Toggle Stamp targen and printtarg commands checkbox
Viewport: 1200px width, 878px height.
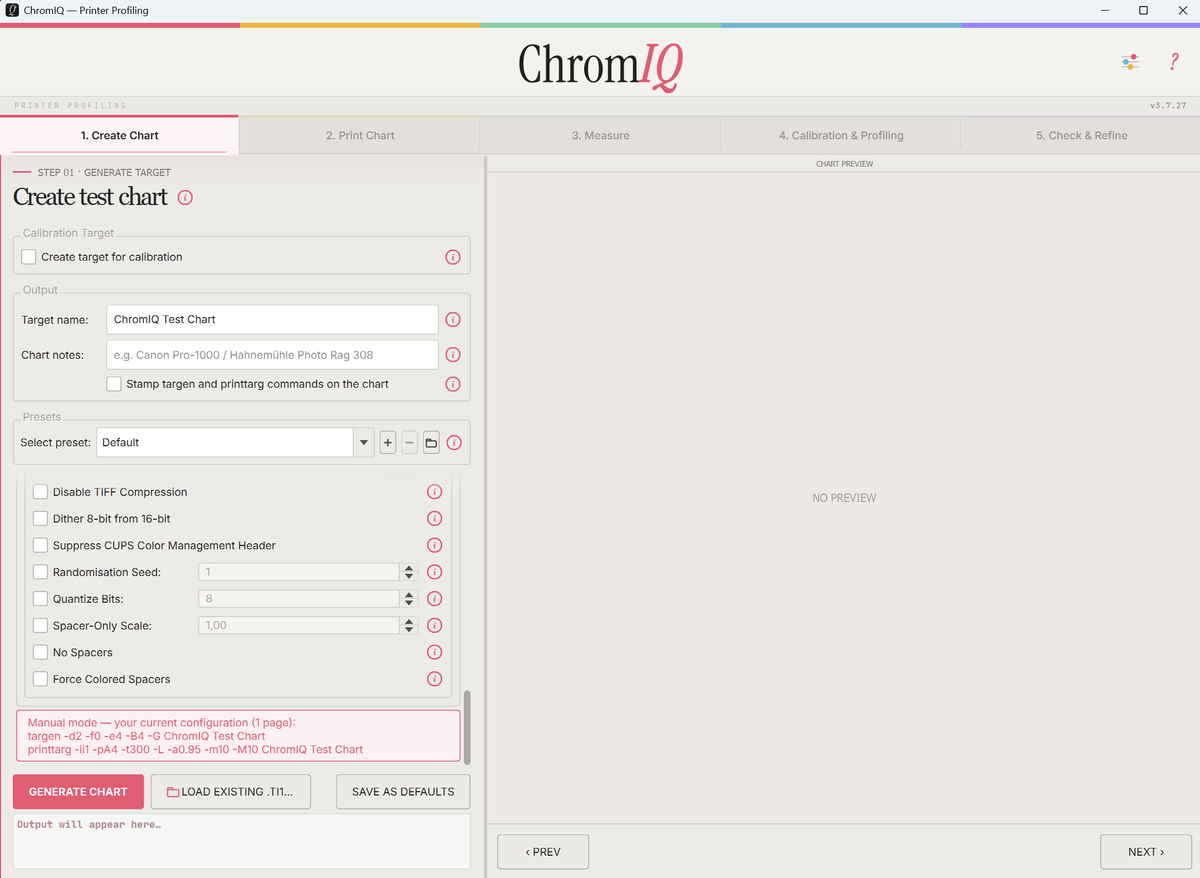click(114, 384)
